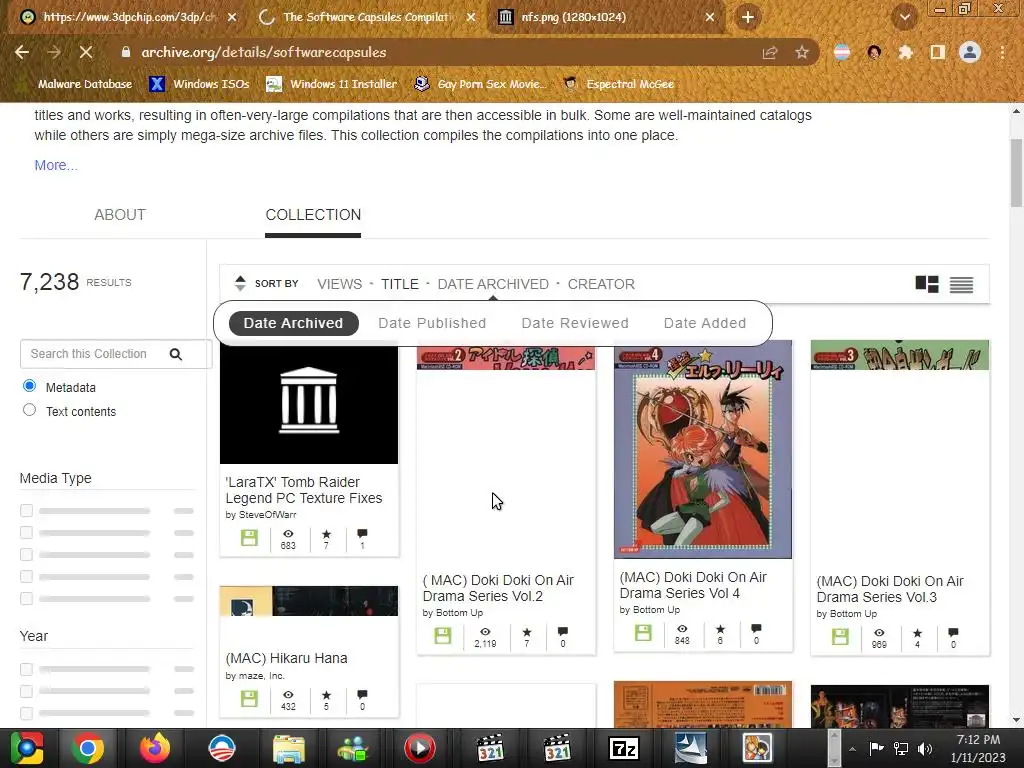The height and width of the screenshot is (768, 1024).
Task: Open the volume speaker tray icon
Action: click(x=925, y=748)
